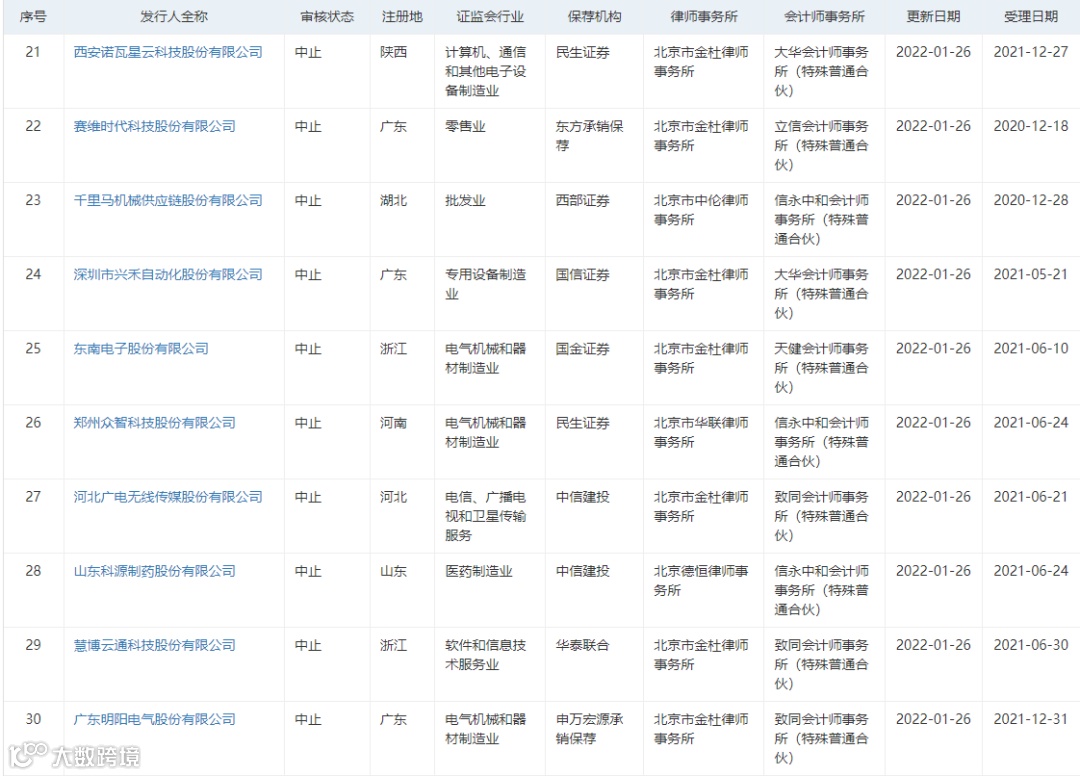Click the 更新日期 column header
This screenshot has width=1080, height=776.
pos(933,17)
